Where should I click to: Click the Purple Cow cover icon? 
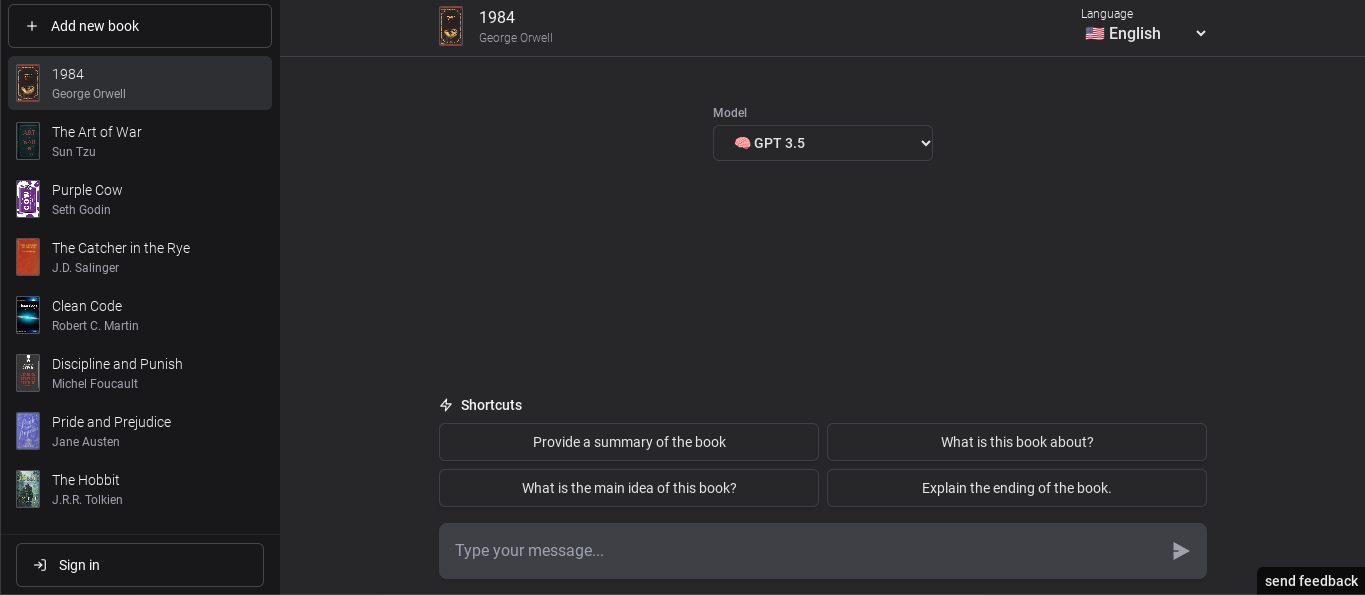click(28, 199)
